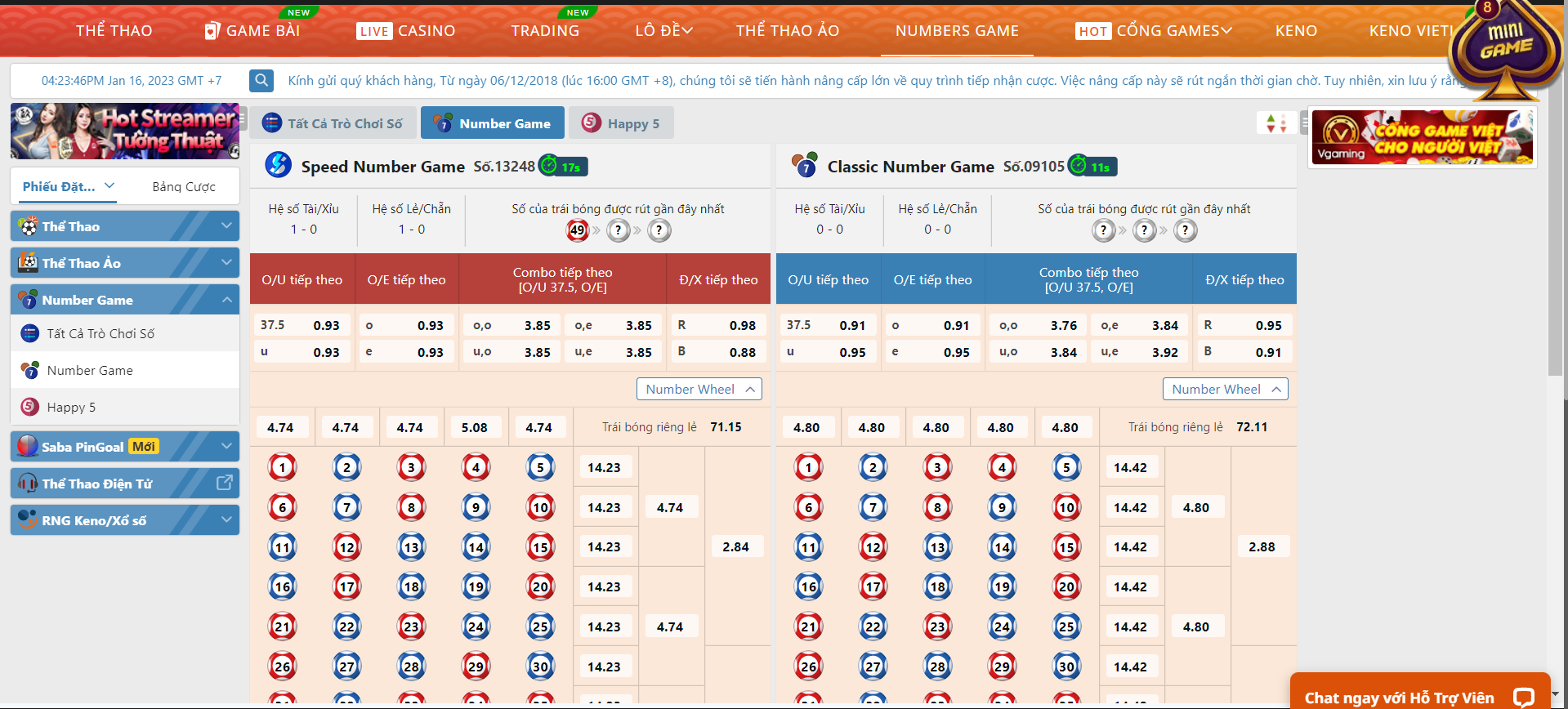The height and width of the screenshot is (709, 1568).
Task: Select ball number 7 in Classic Number Game
Action: [x=873, y=507]
